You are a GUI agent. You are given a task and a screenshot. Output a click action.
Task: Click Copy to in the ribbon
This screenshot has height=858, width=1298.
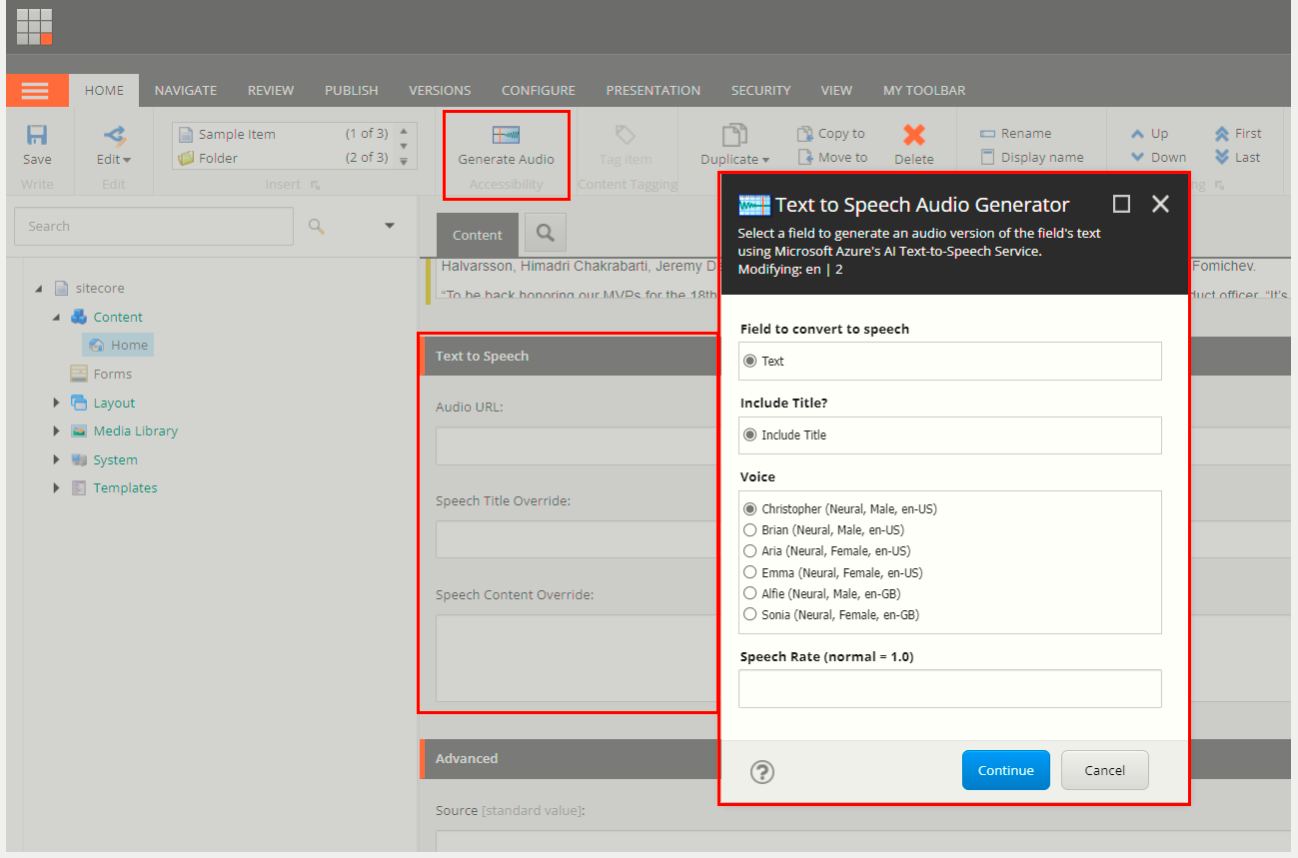coord(831,133)
